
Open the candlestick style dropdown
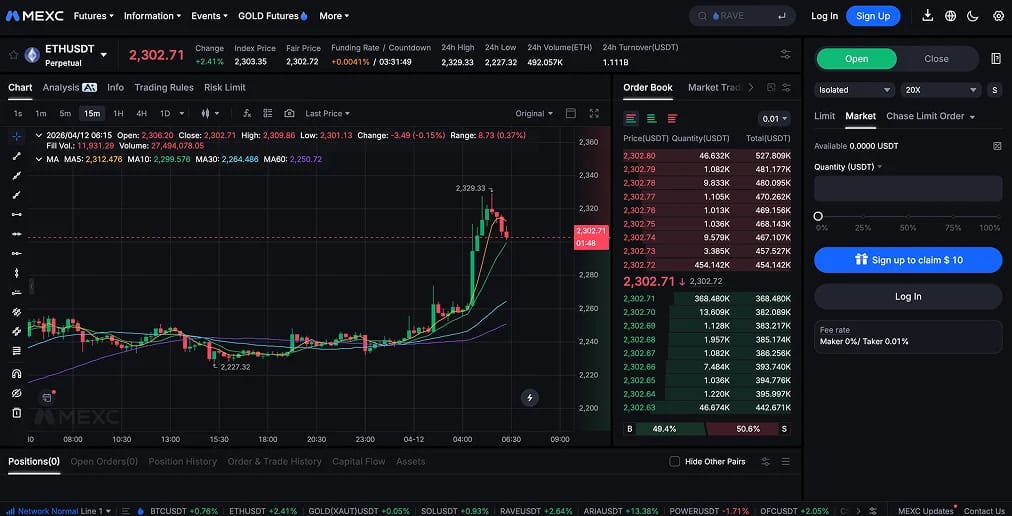(210, 113)
